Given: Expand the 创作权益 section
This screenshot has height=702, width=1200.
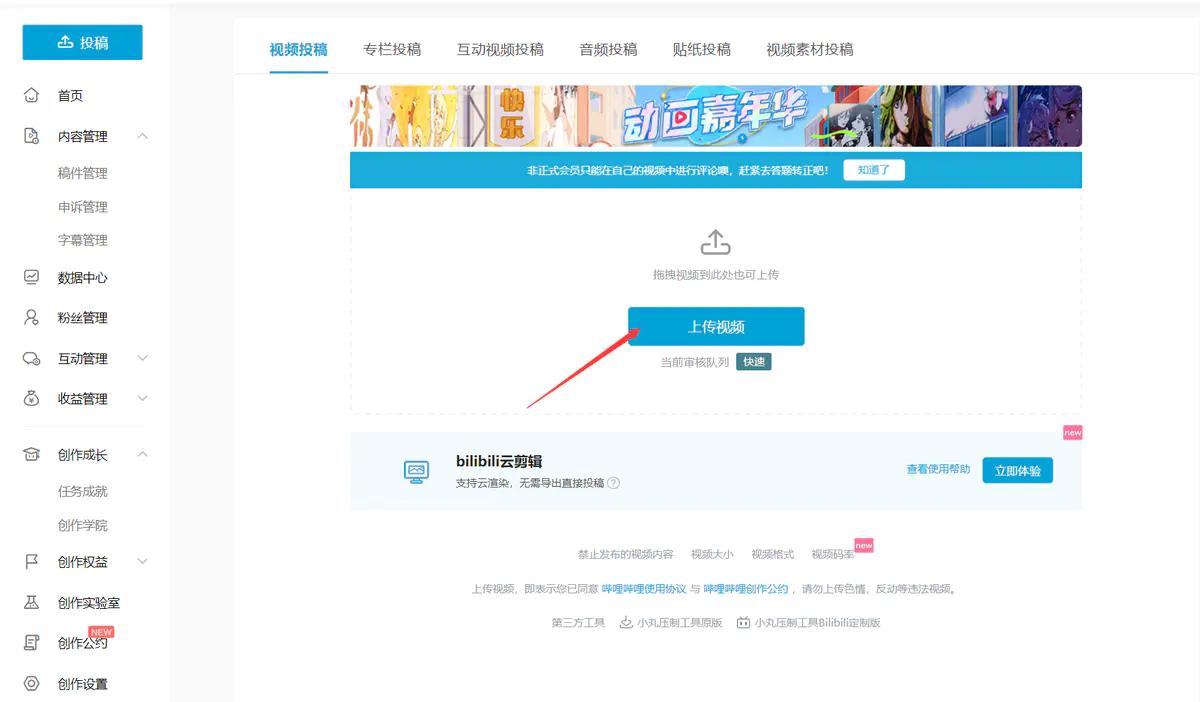Looking at the screenshot, I should 143,561.
